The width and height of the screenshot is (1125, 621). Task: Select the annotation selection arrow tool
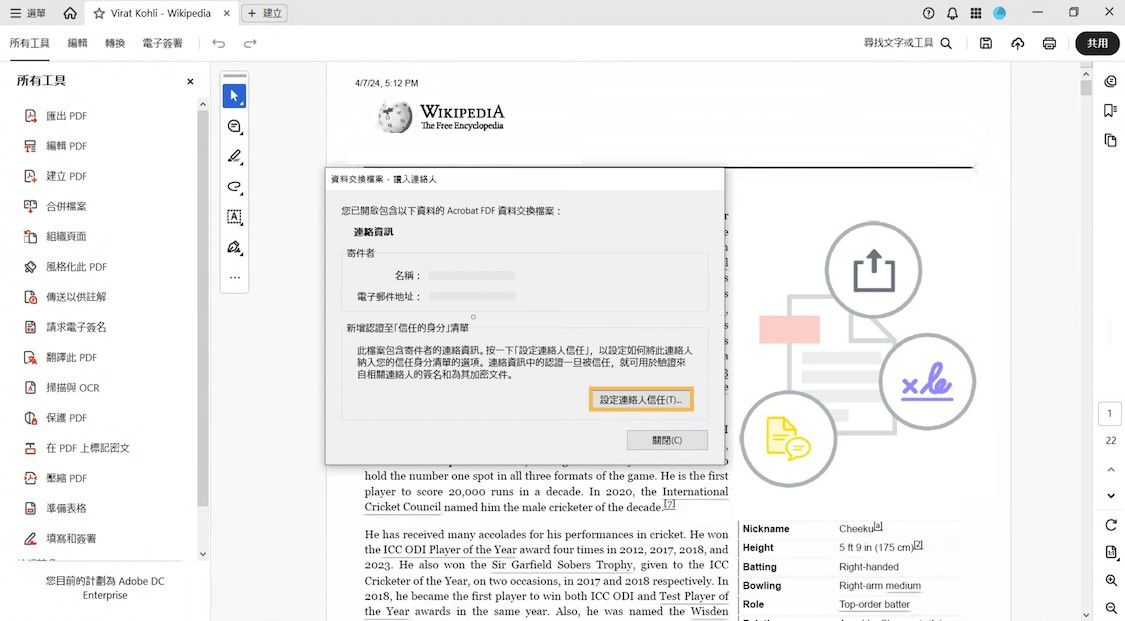point(234,95)
